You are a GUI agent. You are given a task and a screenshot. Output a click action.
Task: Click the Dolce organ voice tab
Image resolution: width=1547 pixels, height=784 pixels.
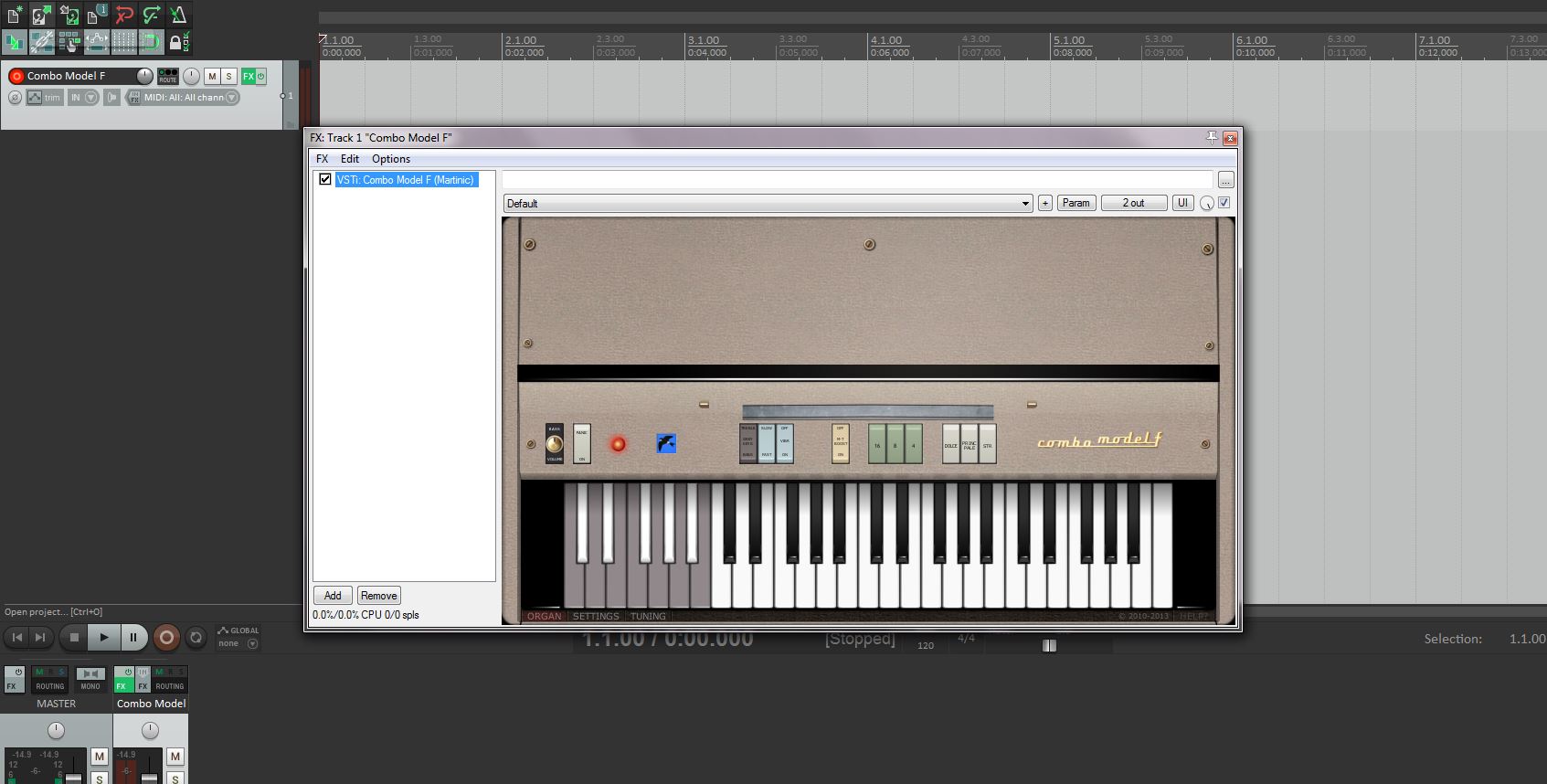tap(951, 444)
